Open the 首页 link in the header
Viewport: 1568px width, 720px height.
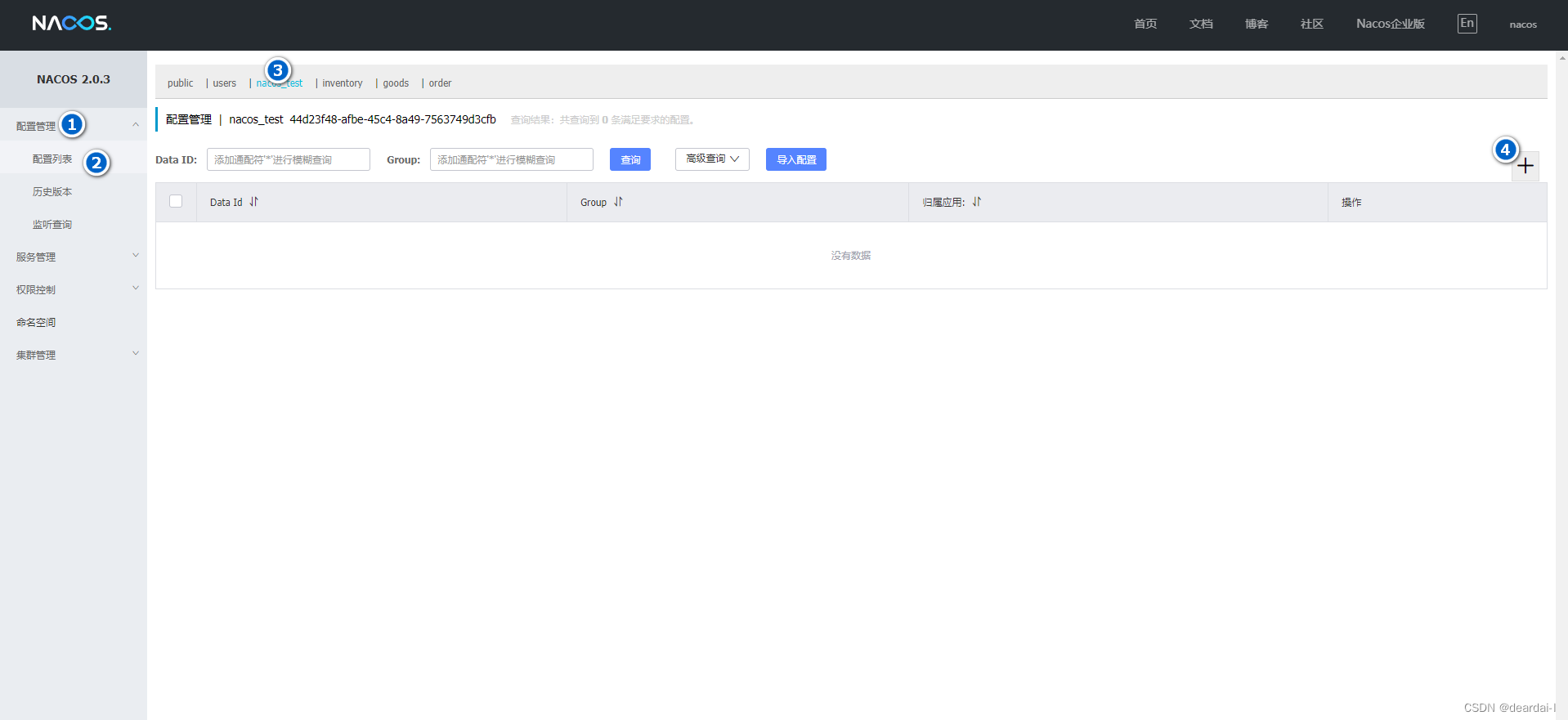click(x=1145, y=24)
